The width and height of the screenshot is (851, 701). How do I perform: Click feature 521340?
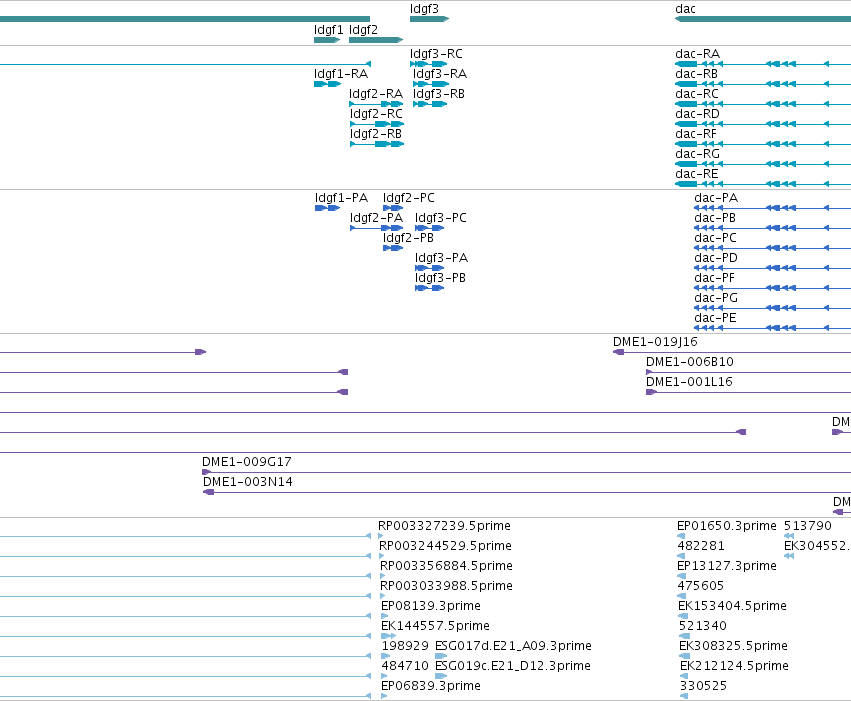click(702, 627)
